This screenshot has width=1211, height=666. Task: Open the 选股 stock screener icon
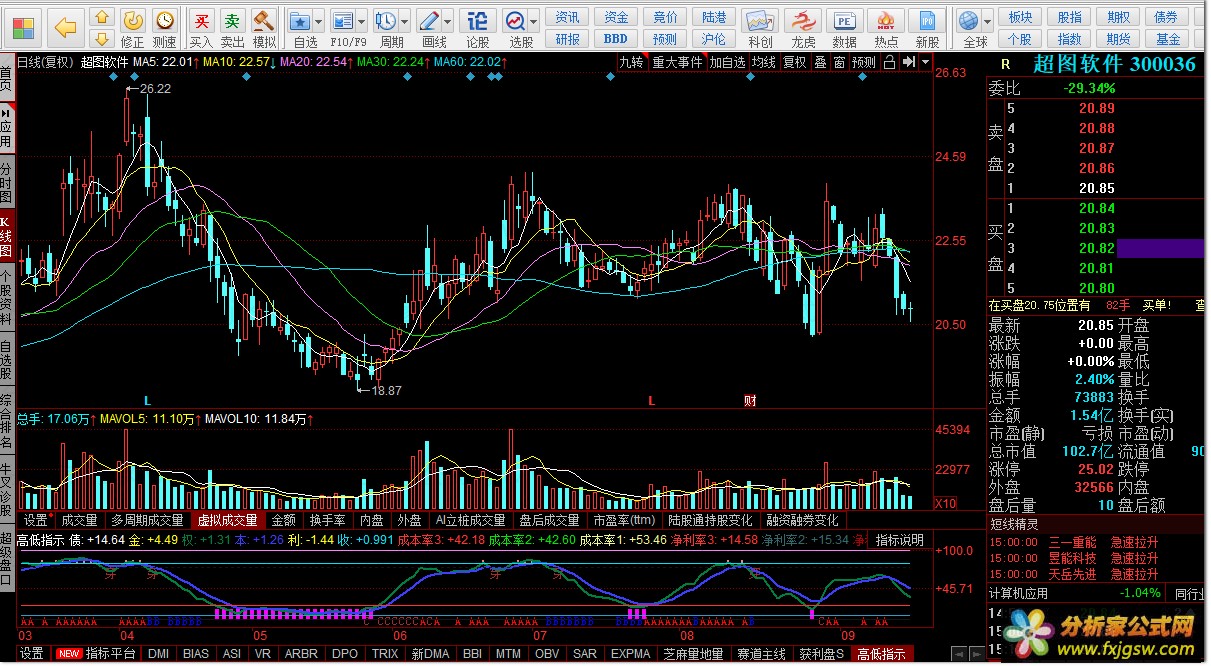tap(515, 21)
